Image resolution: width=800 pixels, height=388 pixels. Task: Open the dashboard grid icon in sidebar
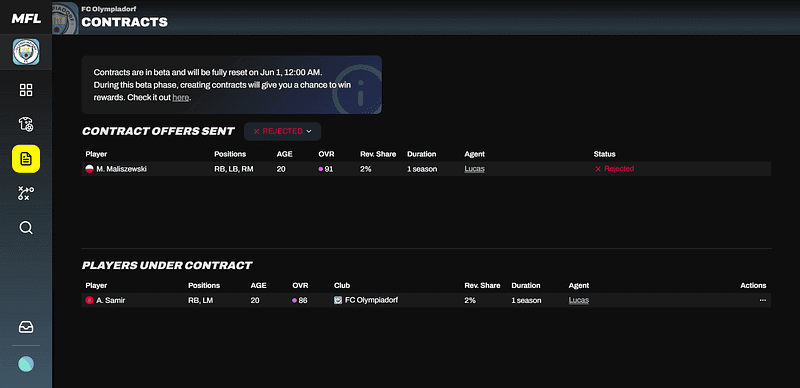(x=26, y=90)
